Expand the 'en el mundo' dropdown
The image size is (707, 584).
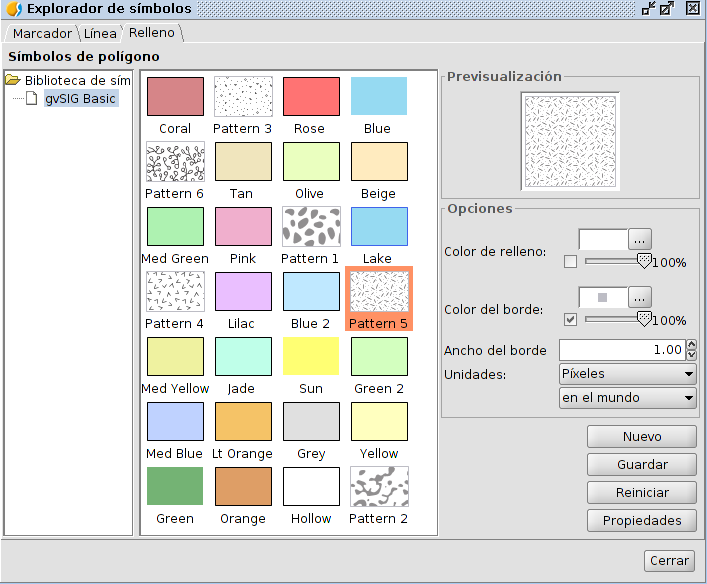(x=627, y=398)
